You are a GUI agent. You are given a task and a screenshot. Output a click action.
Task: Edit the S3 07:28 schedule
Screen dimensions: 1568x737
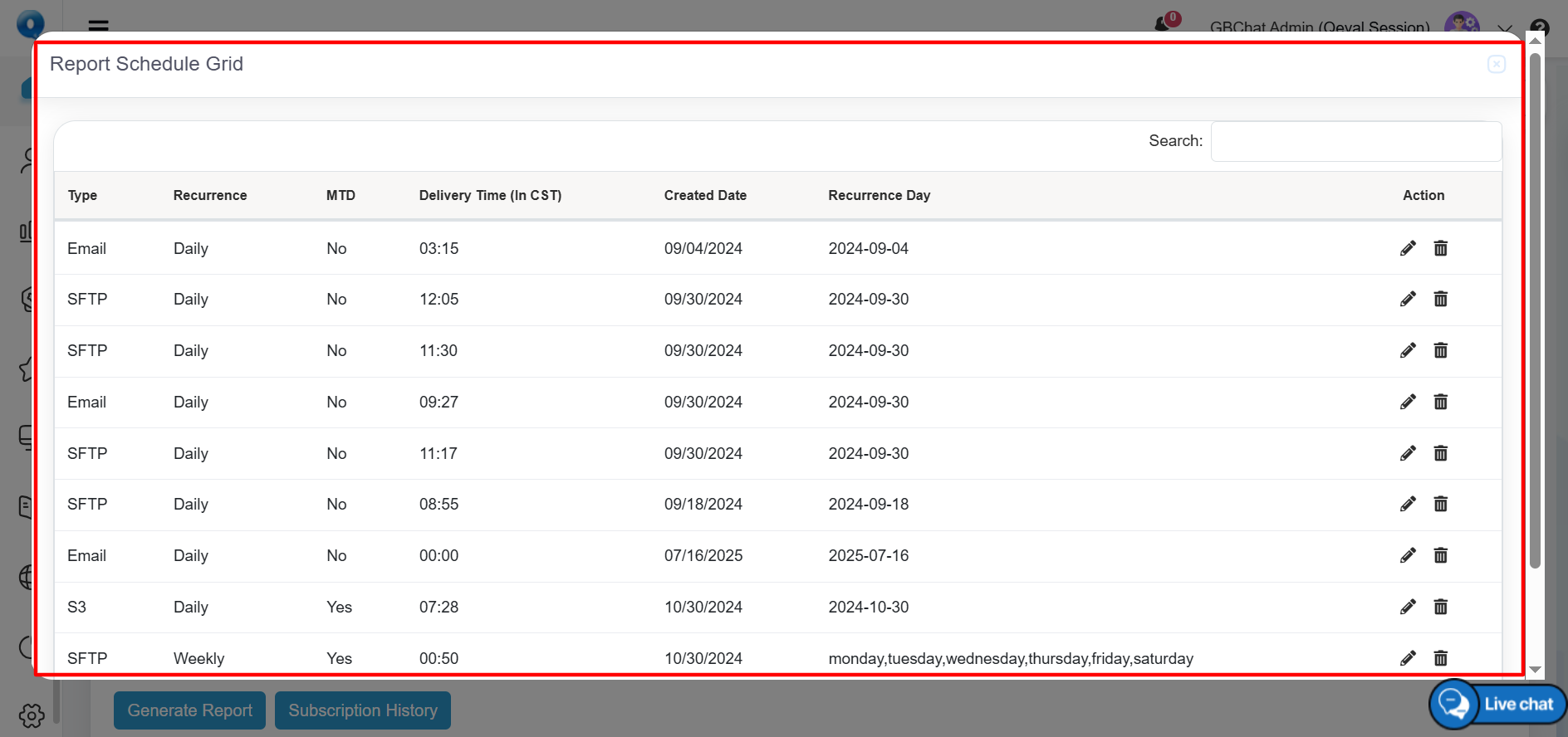click(x=1408, y=607)
